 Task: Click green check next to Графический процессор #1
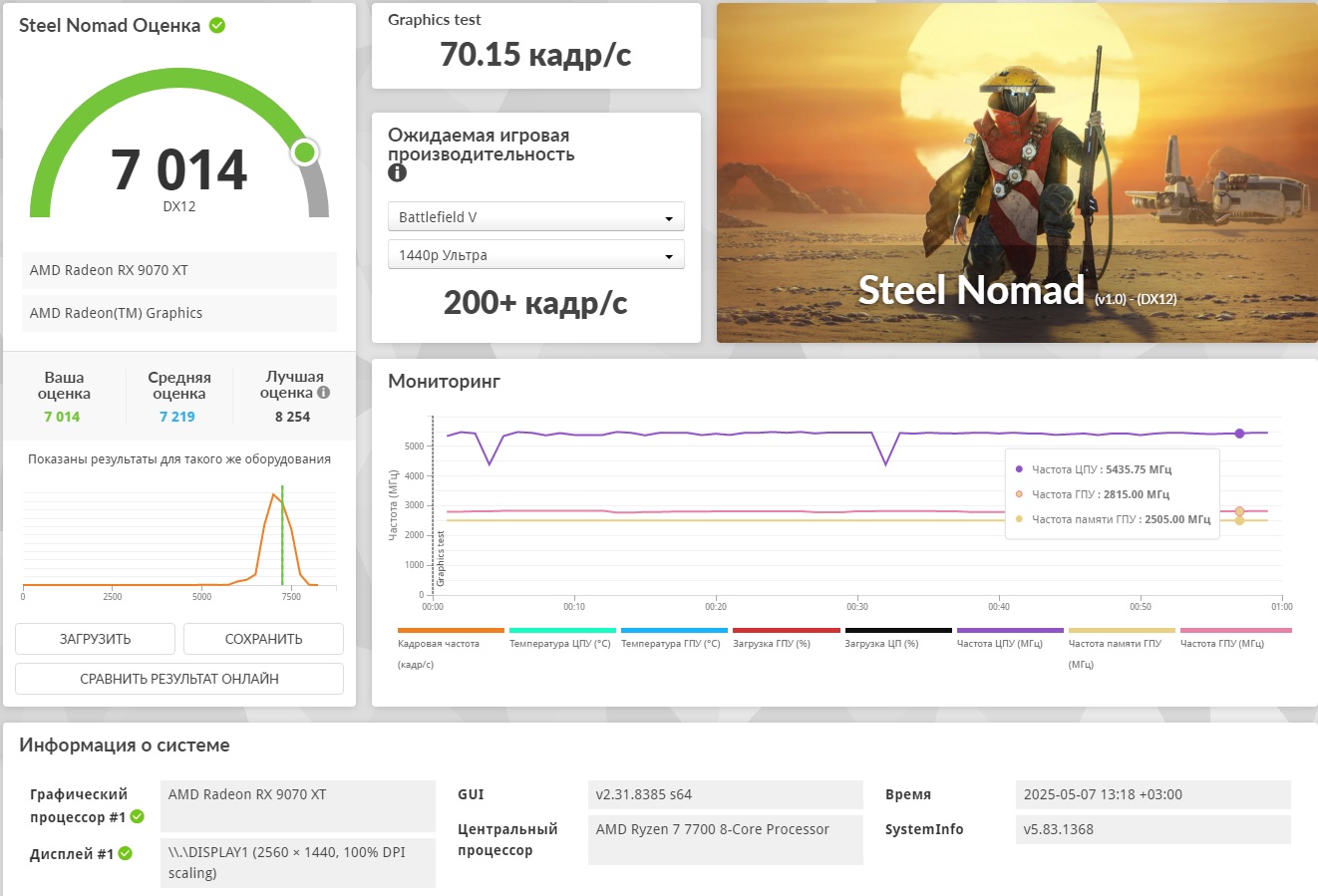coord(138,817)
